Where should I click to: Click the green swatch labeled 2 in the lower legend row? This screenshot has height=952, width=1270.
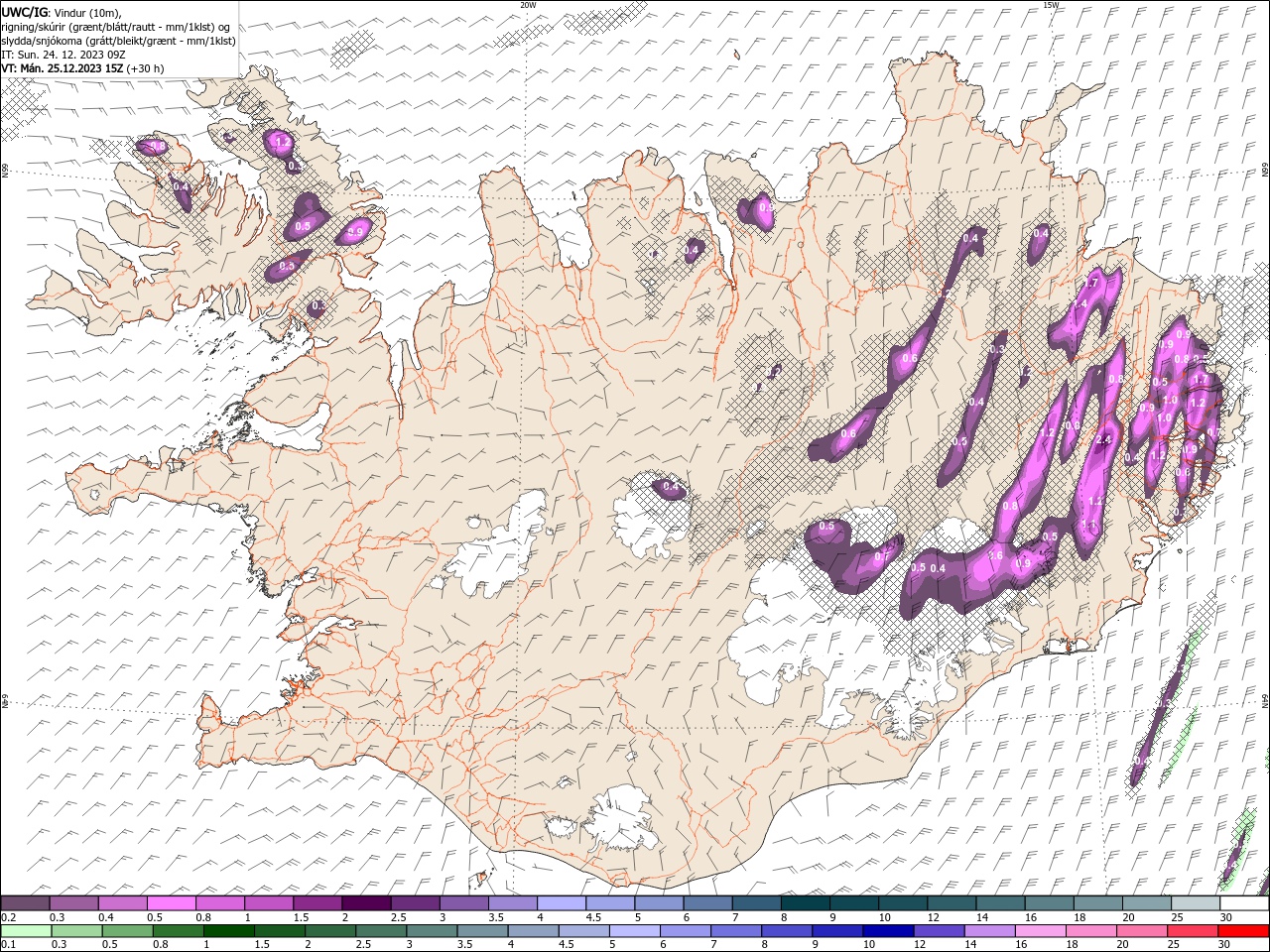point(330,931)
